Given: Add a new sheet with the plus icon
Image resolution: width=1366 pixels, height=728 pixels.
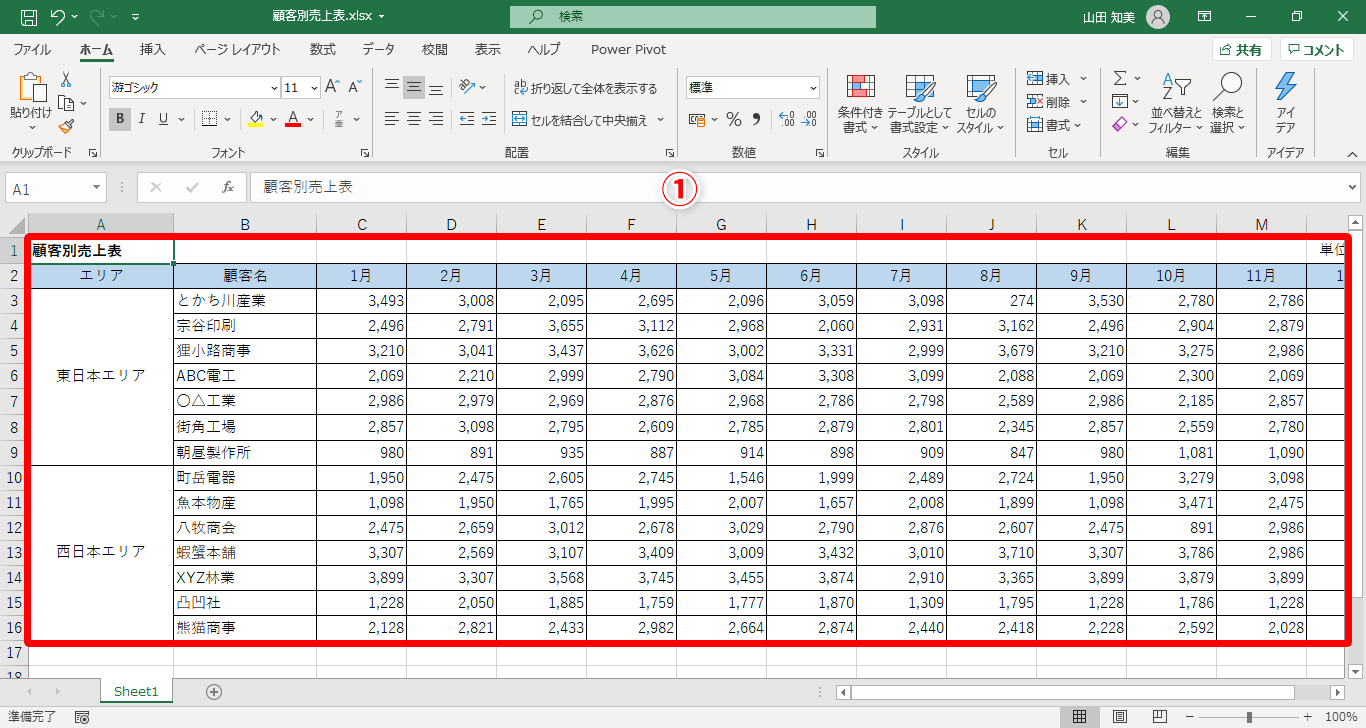Looking at the screenshot, I should pyautogui.click(x=213, y=691).
